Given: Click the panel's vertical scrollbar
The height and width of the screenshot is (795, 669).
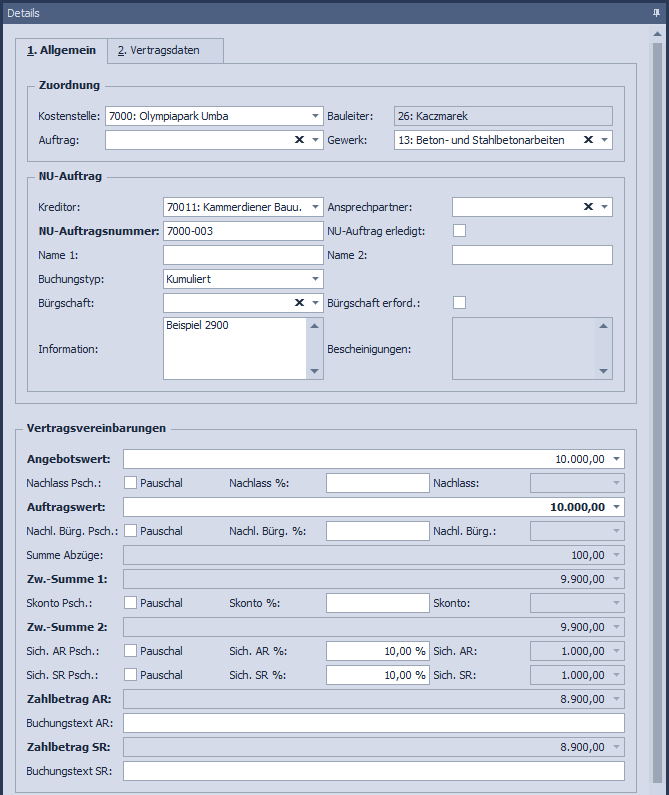Looking at the screenshot, I should (x=657, y=400).
